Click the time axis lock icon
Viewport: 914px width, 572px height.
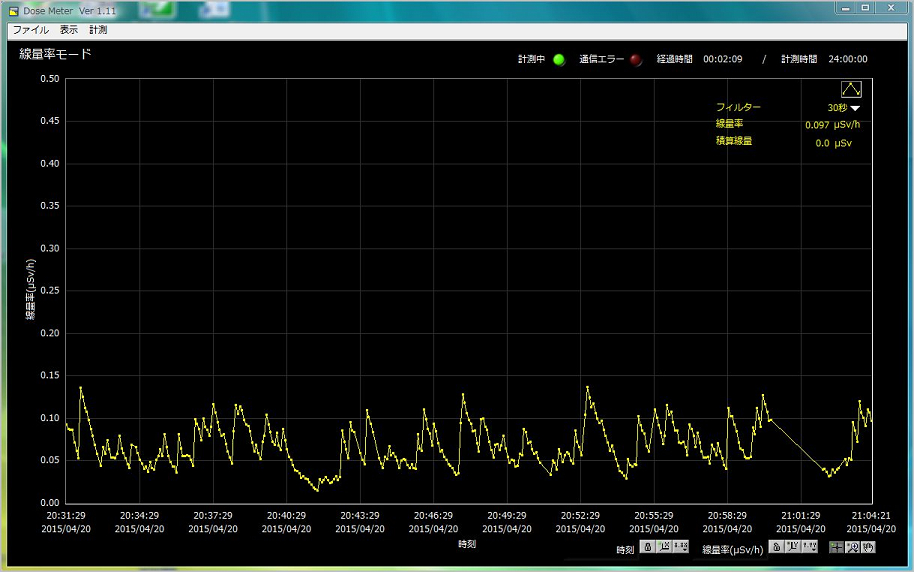pyautogui.click(x=647, y=547)
